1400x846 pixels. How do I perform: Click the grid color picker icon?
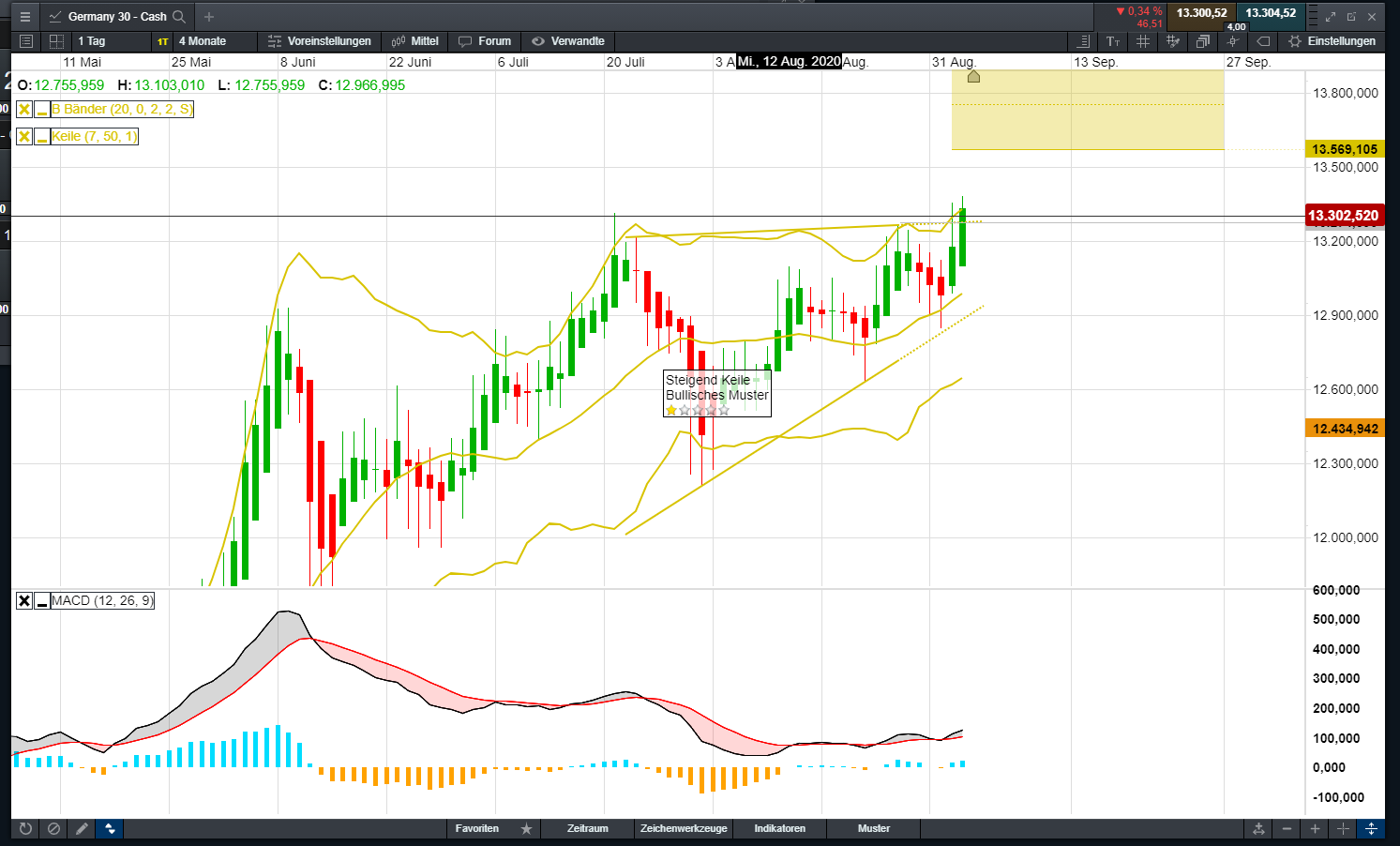[1173, 41]
